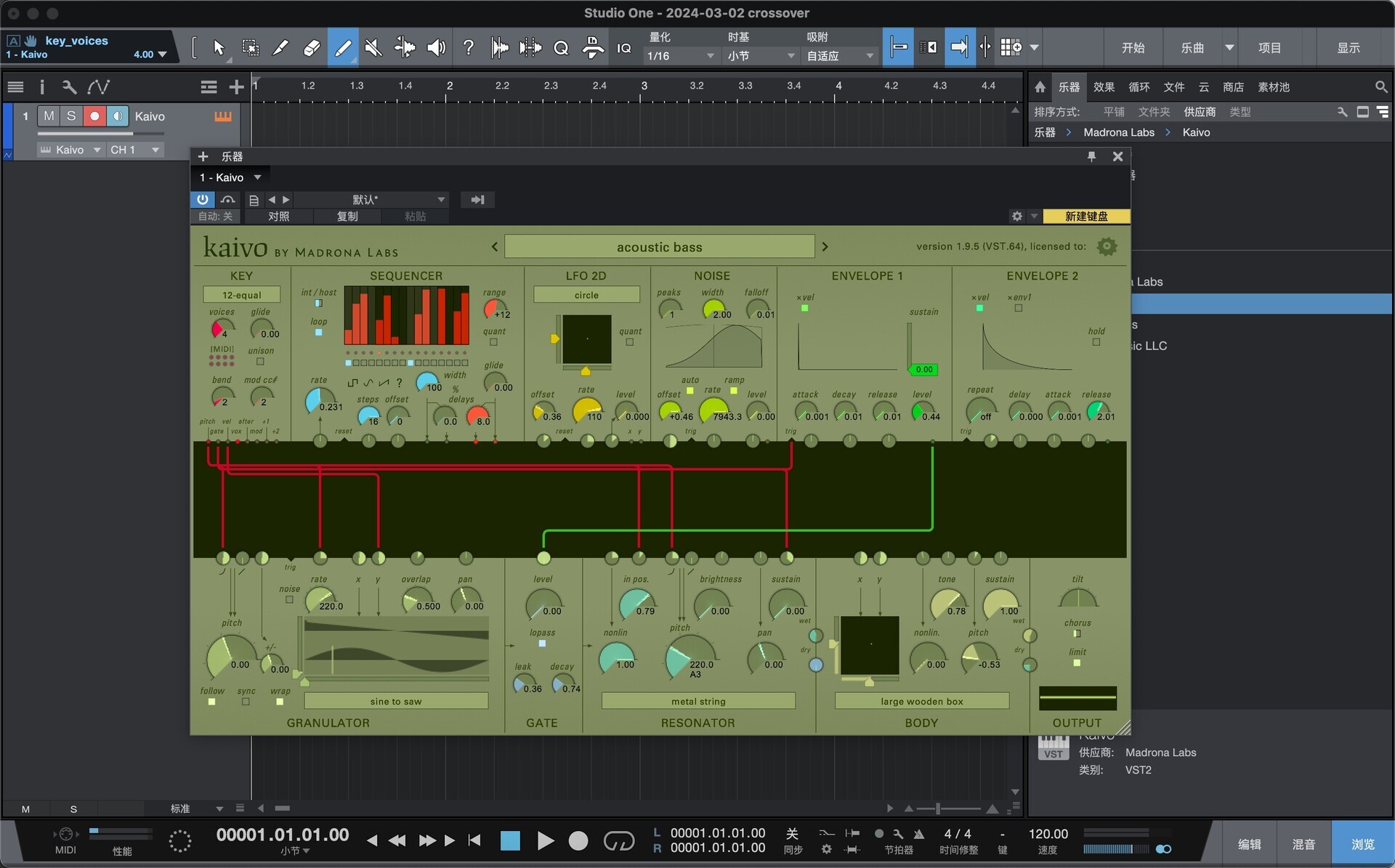Toggle Kaivo plugin power button
This screenshot has width=1395, height=868.
203,200
